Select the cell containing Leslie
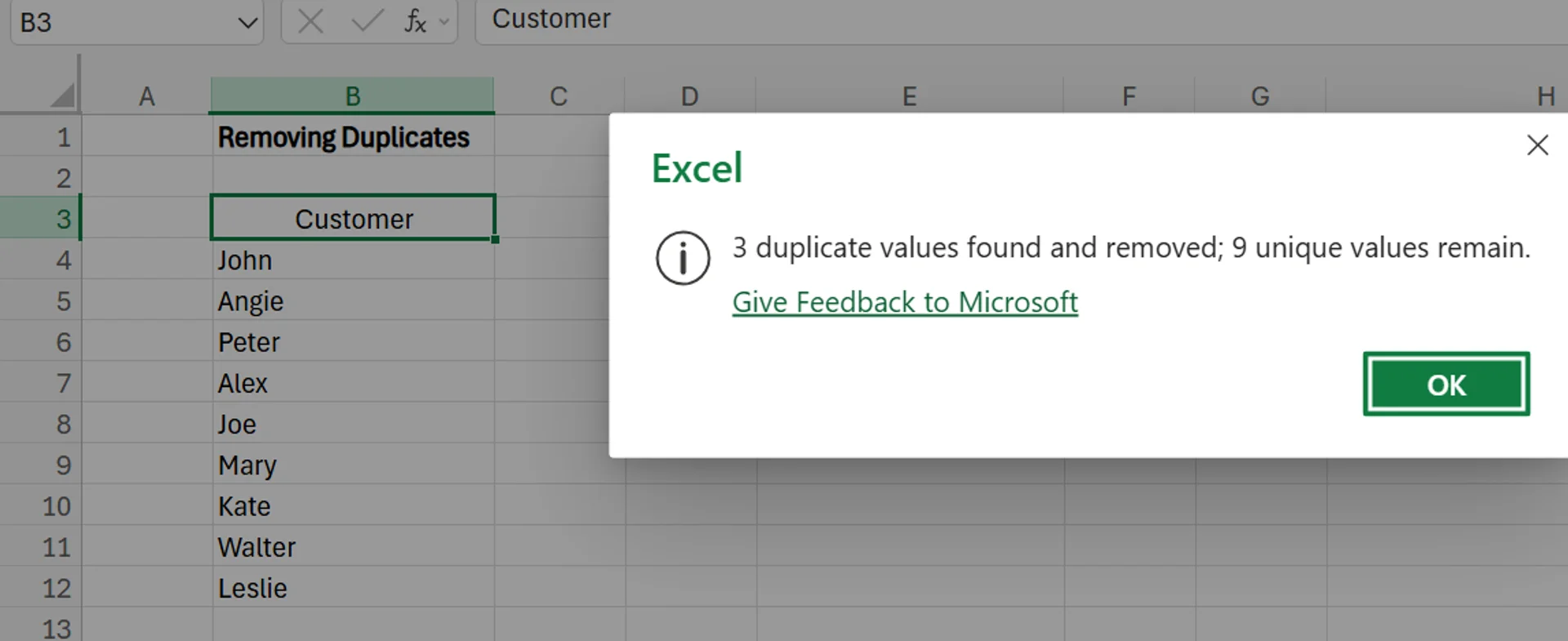 pos(353,587)
